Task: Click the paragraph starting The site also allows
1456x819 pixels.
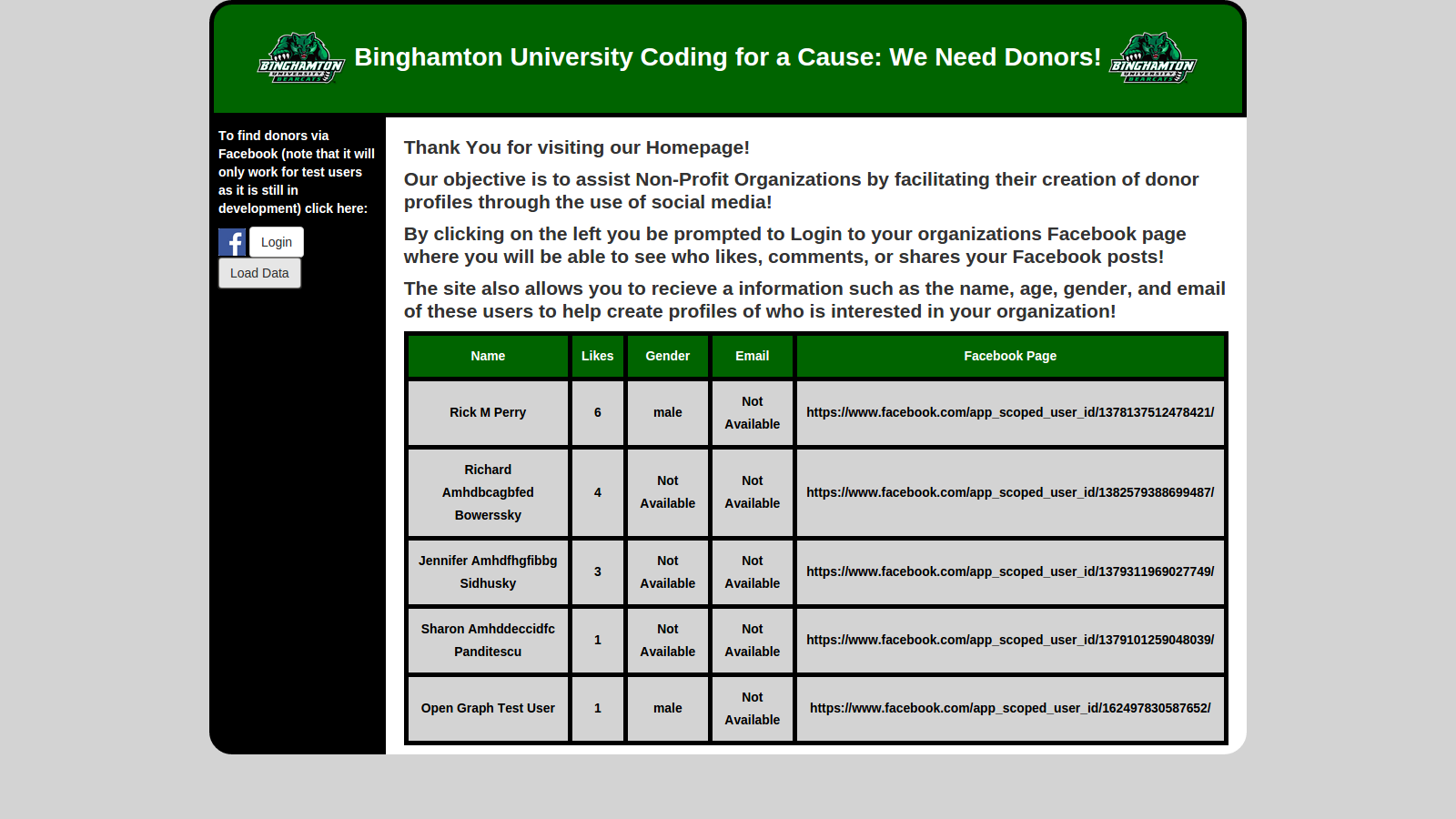Action: click(814, 299)
